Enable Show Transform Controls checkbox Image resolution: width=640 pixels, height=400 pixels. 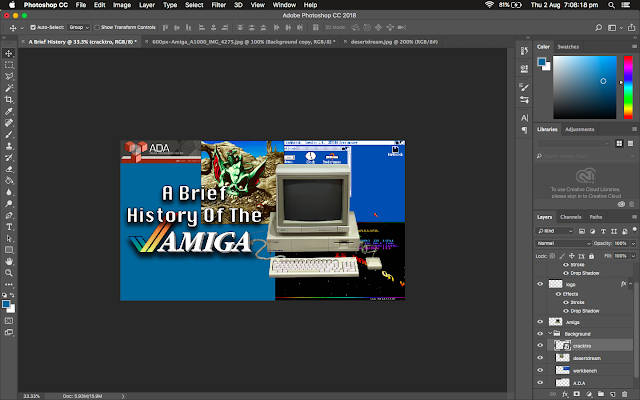[x=97, y=27]
